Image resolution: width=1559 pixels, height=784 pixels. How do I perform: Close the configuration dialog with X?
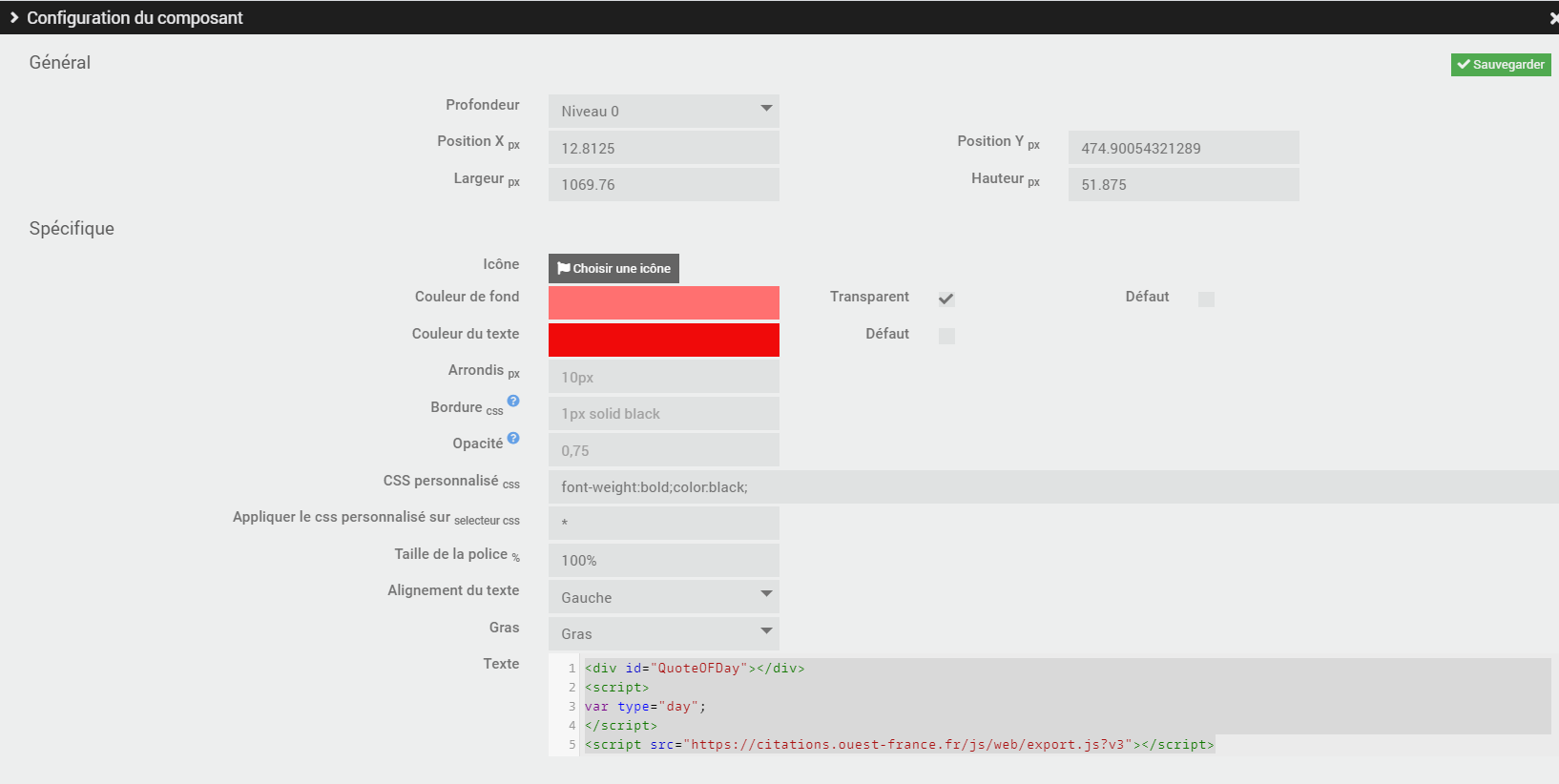(1553, 18)
